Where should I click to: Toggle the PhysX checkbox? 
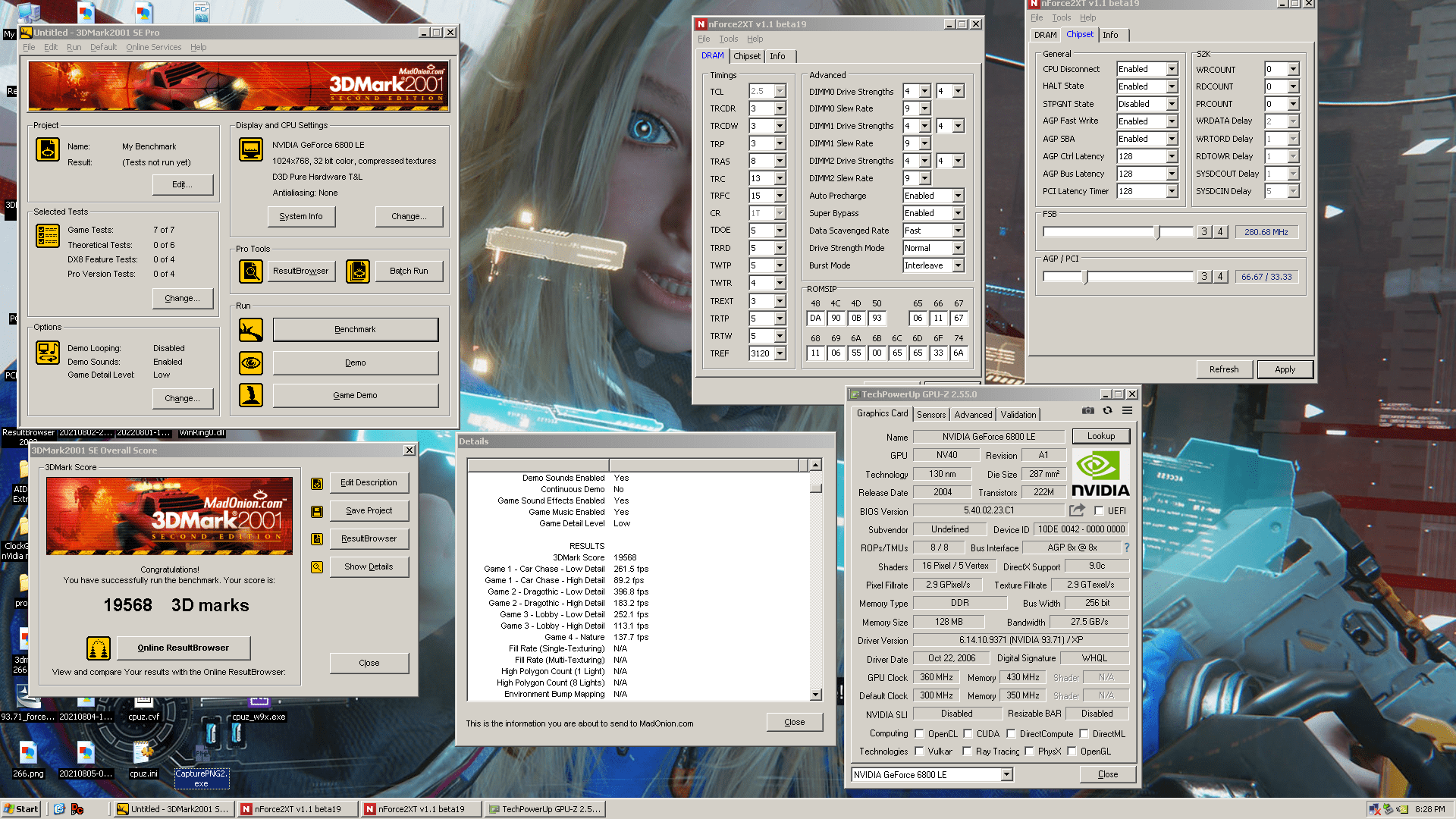pyautogui.click(x=1029, y=752)
